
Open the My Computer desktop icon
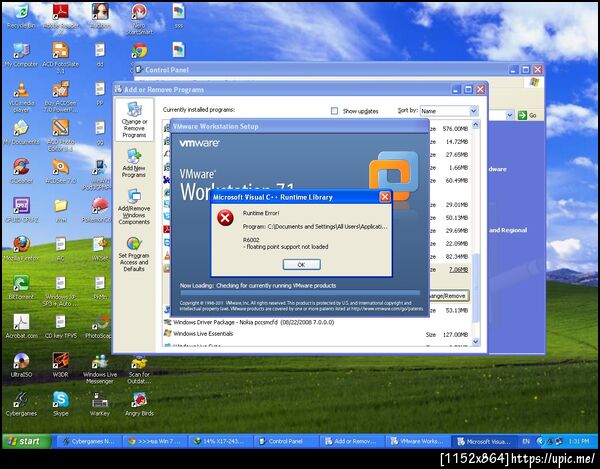tap(21, 55)
